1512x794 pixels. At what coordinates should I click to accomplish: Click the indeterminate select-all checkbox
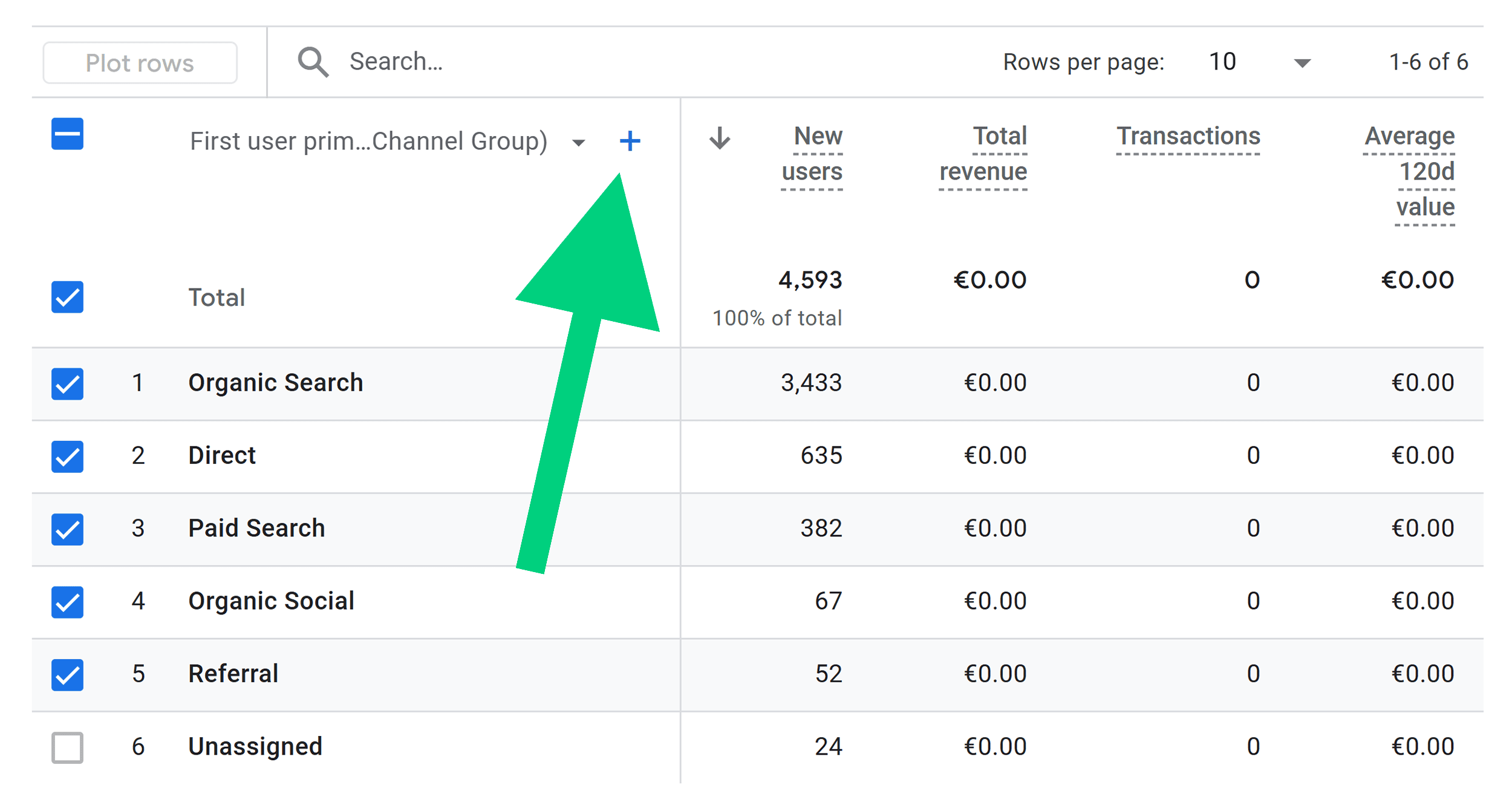point(67,135)
